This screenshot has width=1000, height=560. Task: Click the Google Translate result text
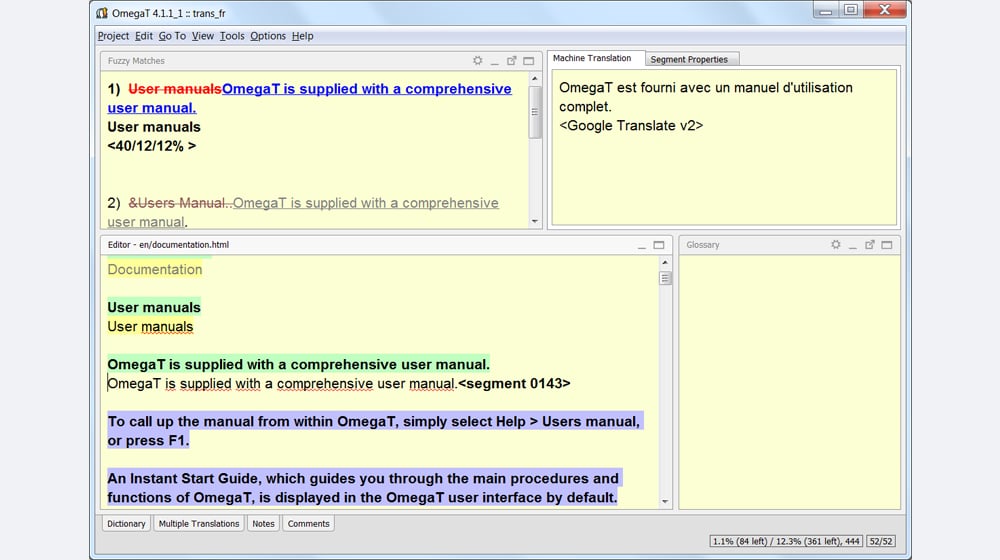tap(706, 97)
